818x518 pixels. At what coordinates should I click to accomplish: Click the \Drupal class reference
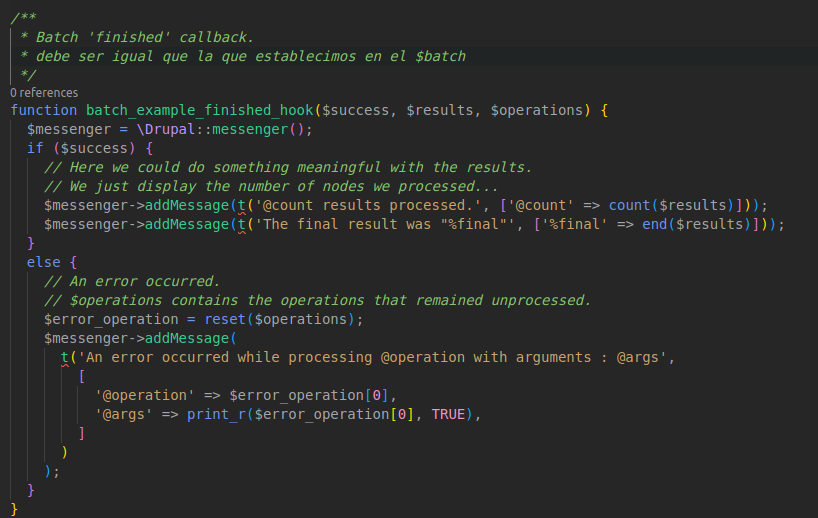pyautogui.click(x=165, y=129)
